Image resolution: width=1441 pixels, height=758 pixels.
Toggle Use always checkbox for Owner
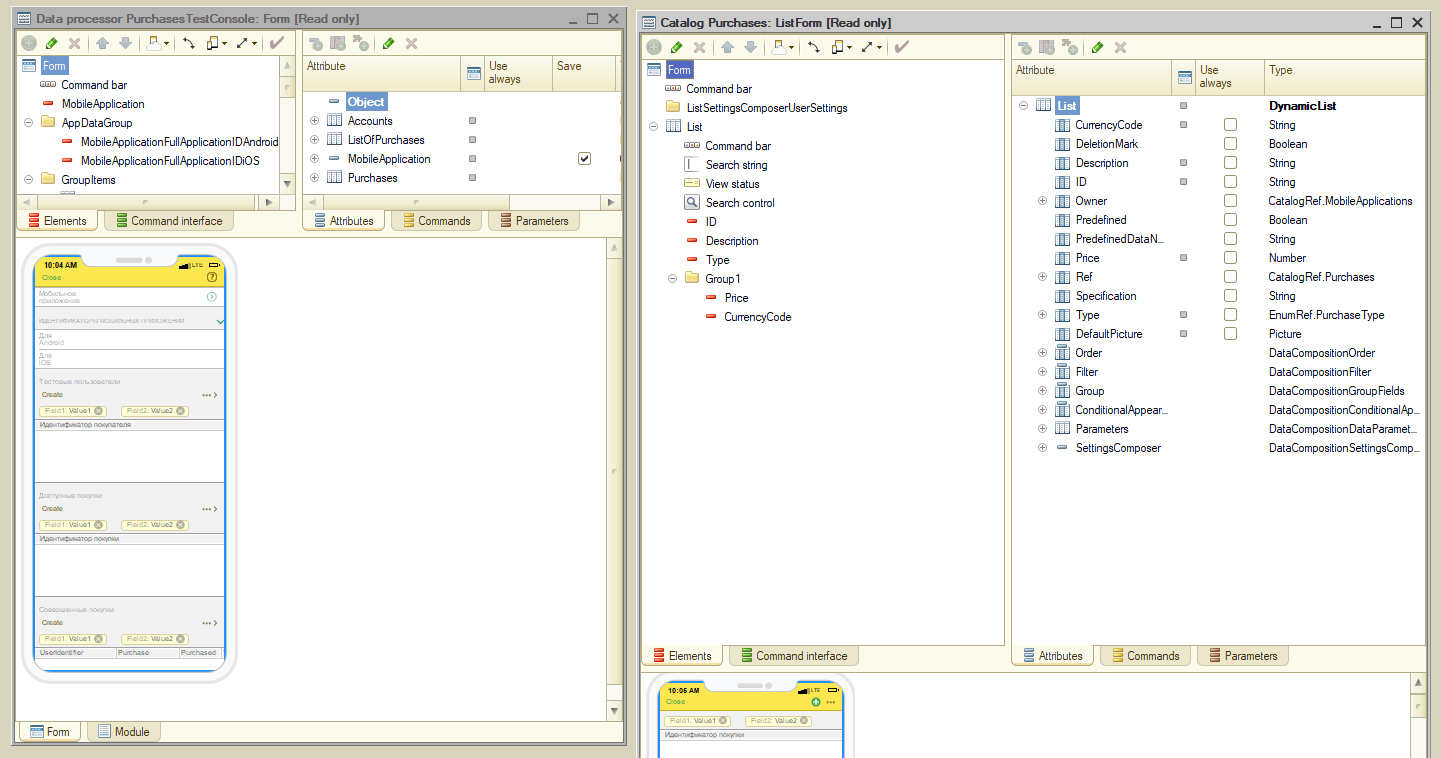[1230, 201]
